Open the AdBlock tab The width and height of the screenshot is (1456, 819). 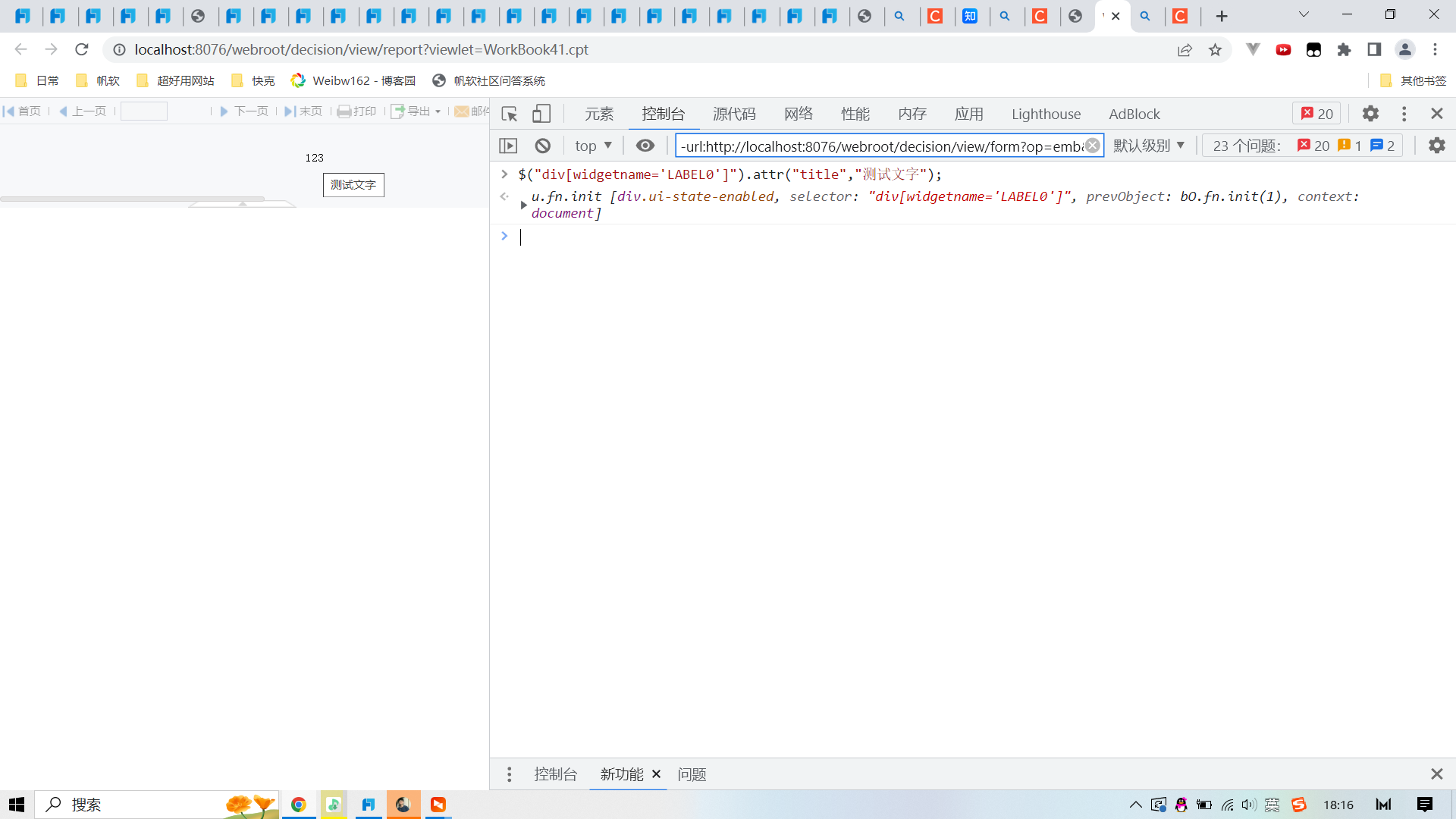[1134, 114]
